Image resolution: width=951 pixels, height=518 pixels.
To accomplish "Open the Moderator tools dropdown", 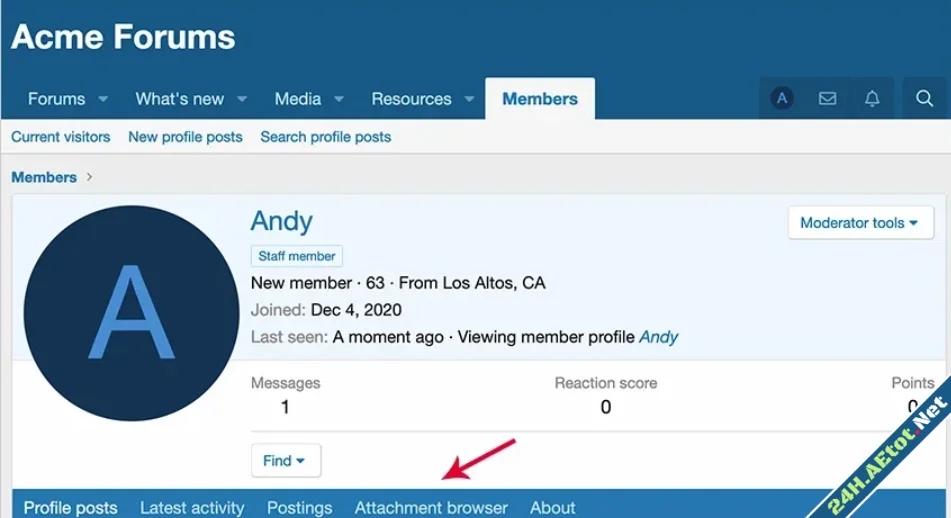I will 860,223.
